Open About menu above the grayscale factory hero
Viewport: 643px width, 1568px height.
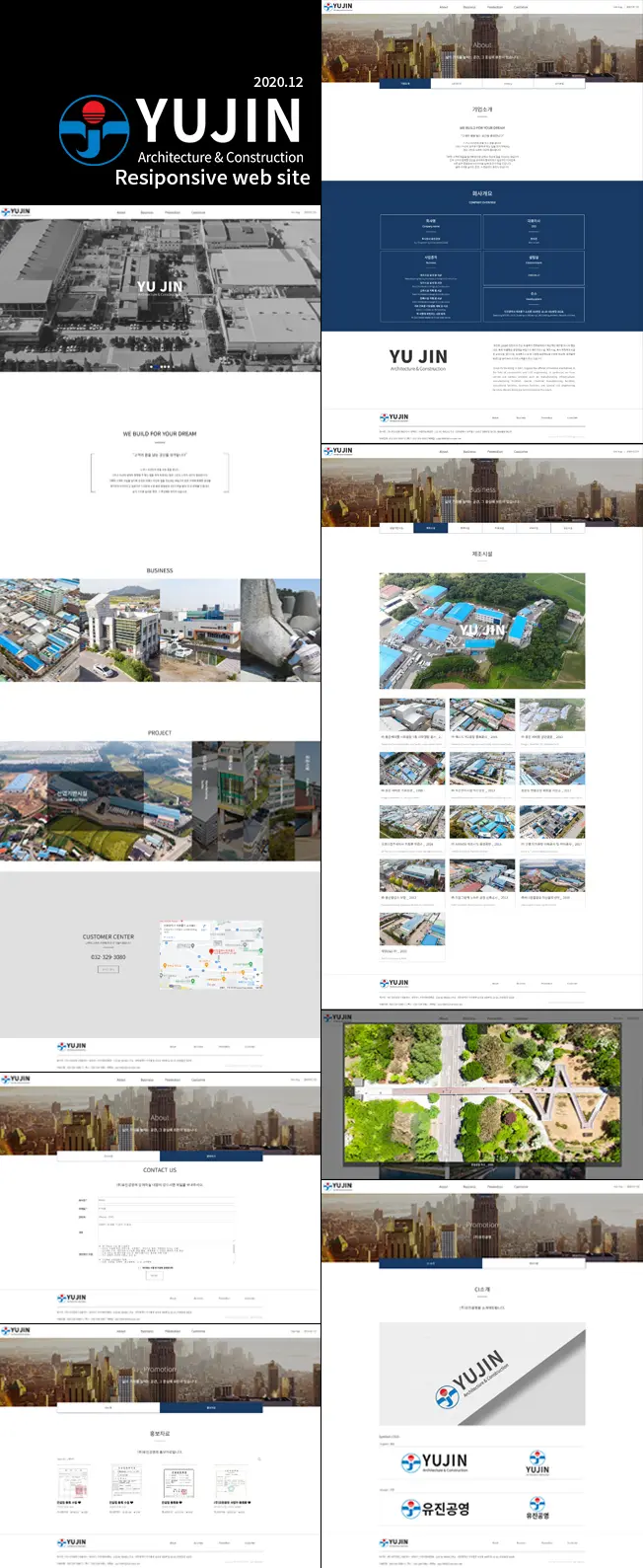click(121, 211)
